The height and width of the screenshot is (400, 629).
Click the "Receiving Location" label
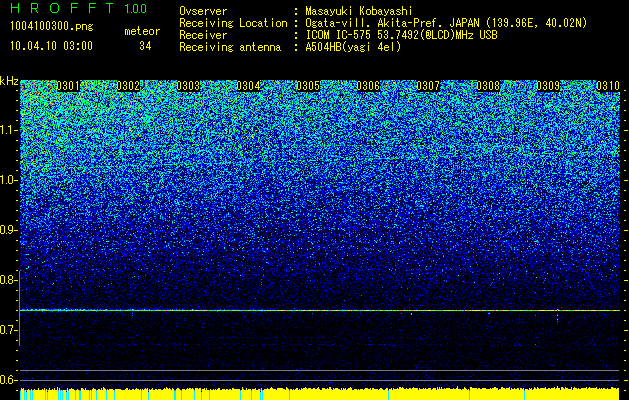(x=233, y=23)
